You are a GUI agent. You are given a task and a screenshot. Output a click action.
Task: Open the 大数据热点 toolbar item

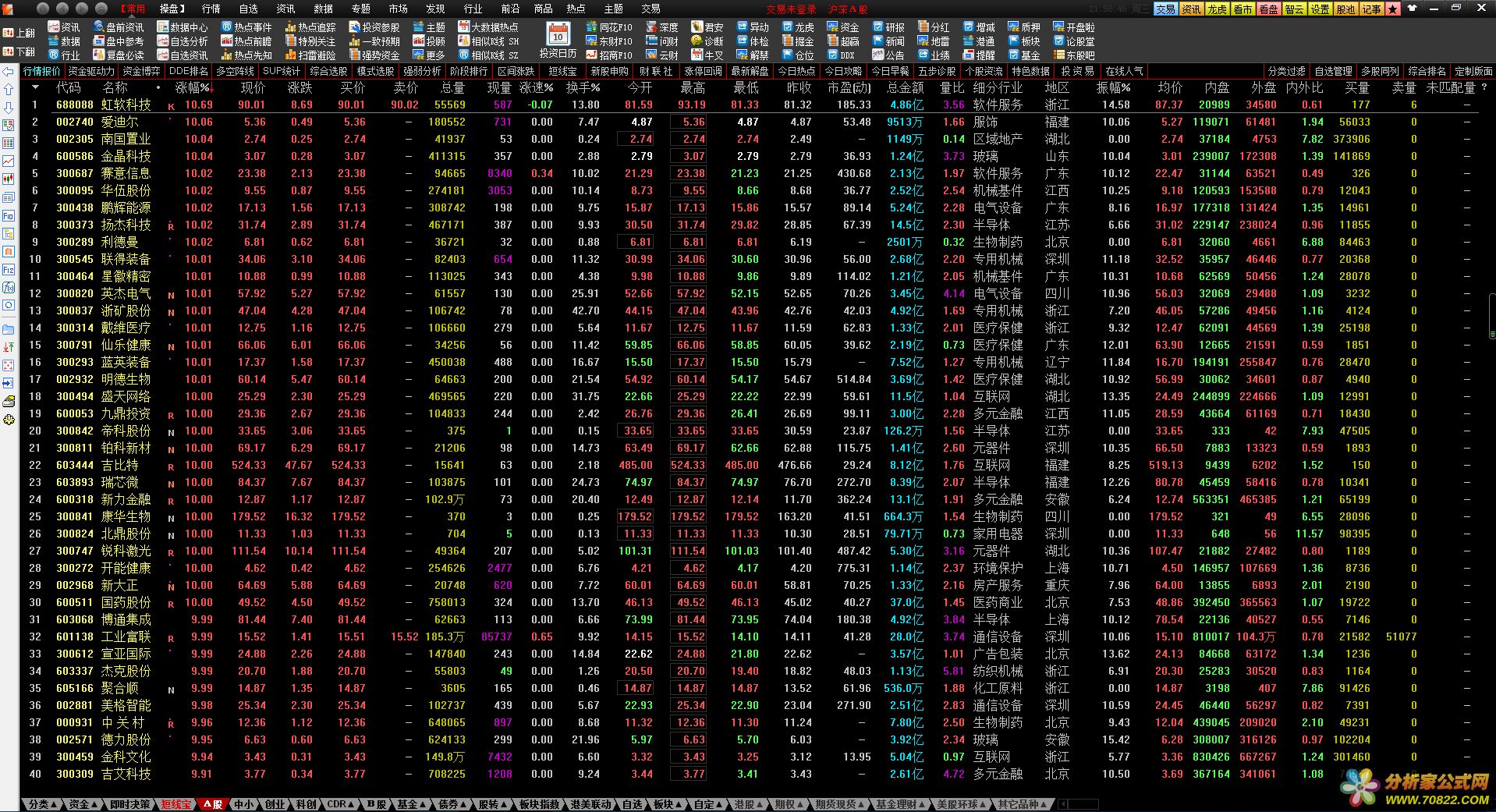coord(487,27)
